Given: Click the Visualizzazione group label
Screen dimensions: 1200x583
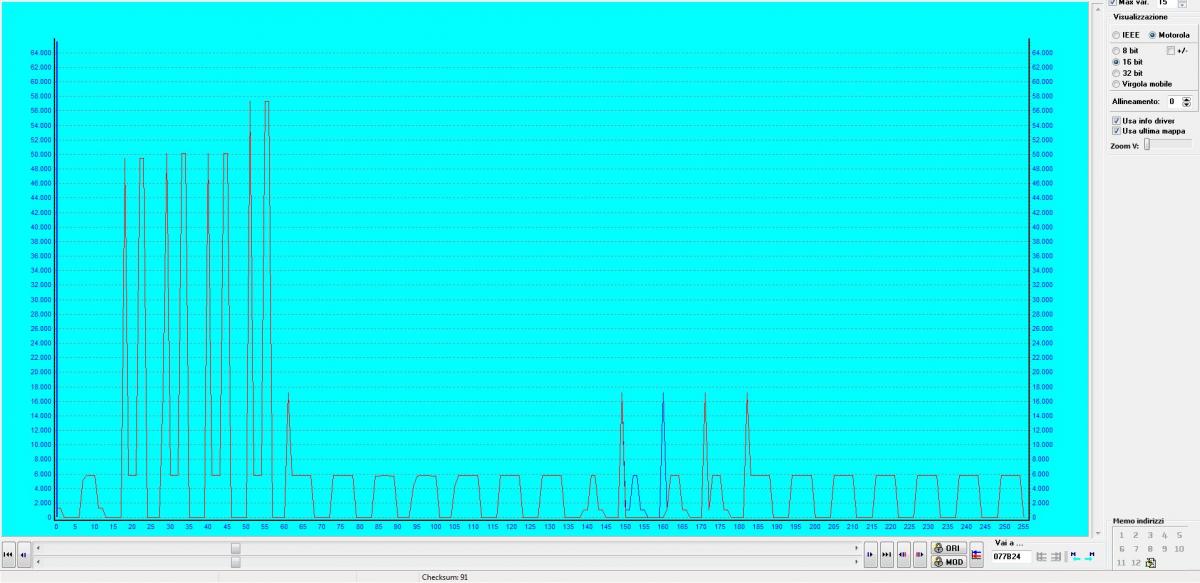Looking at the screenshot, I should (x=1140, y=17).
